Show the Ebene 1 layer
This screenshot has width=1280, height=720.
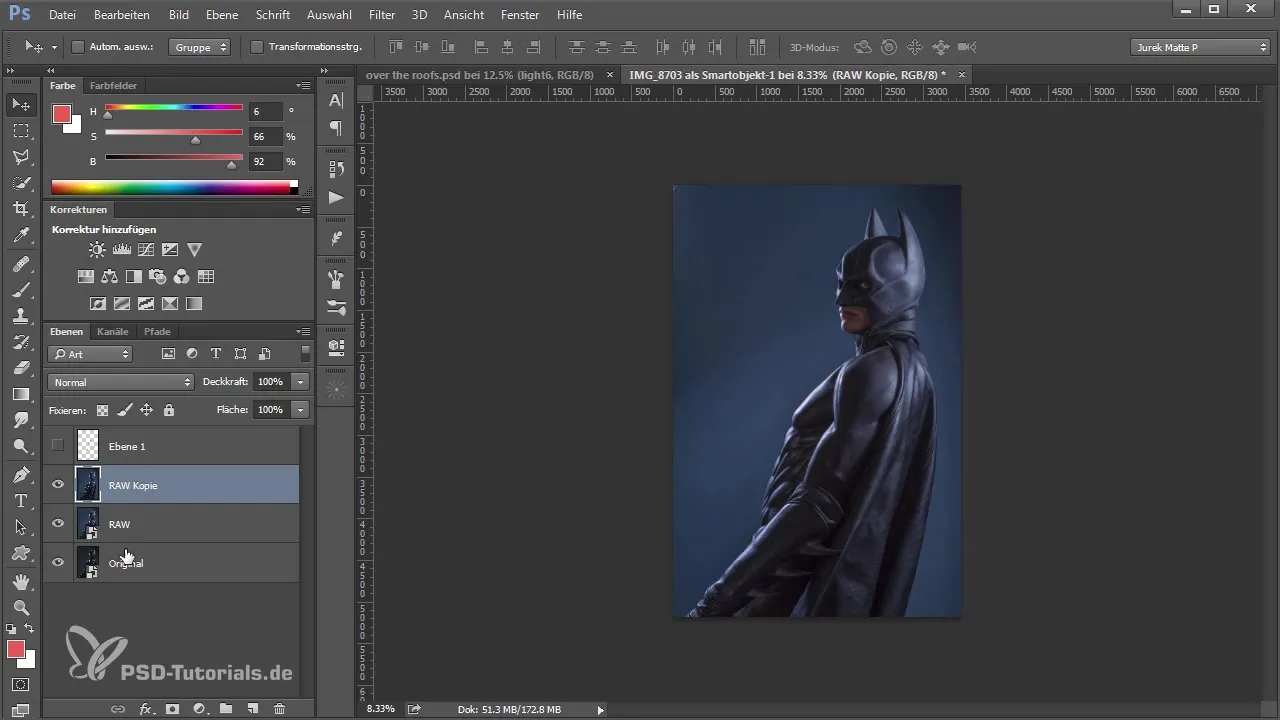58,445
